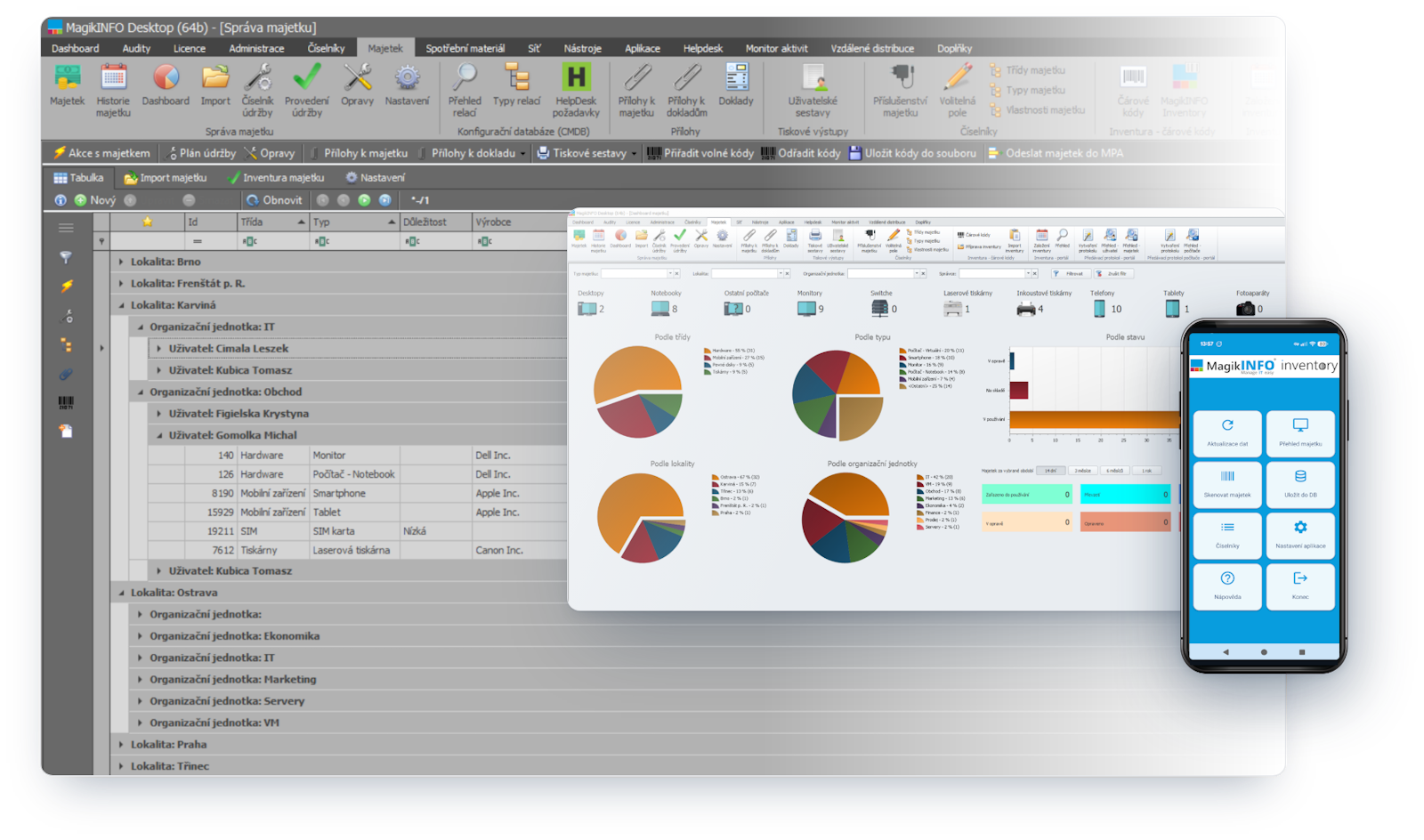Screen dimensions: 1424x840
Task: Tap Uložit do DB on the phone app
Action: tap(1300, 483)
